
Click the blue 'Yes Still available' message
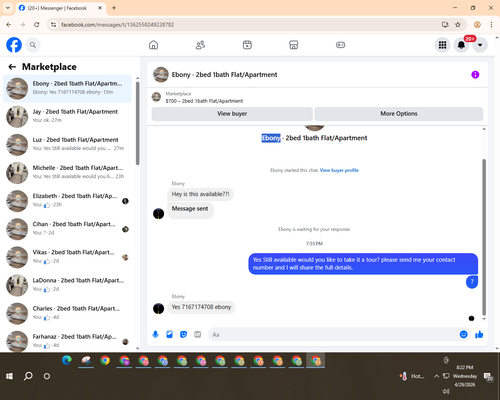[363, 264]
